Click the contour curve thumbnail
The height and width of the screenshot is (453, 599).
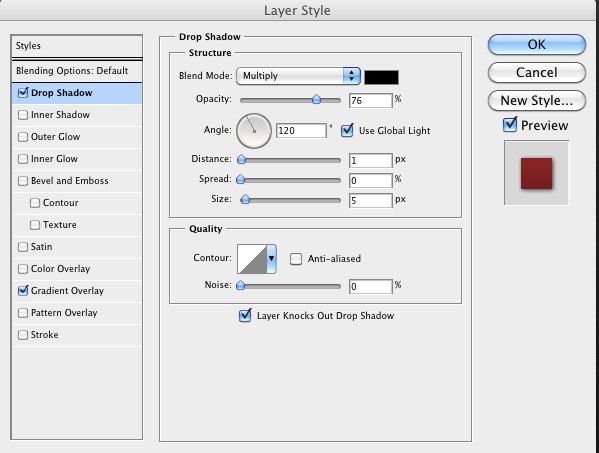(x=252, y=259)
